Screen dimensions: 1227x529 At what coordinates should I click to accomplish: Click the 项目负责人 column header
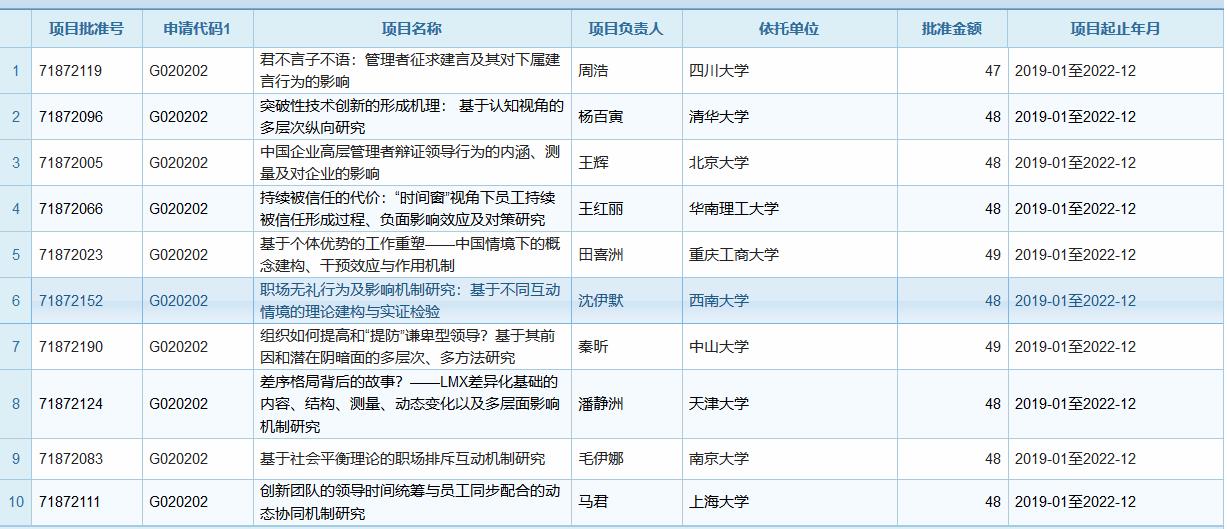click(626, 29)
